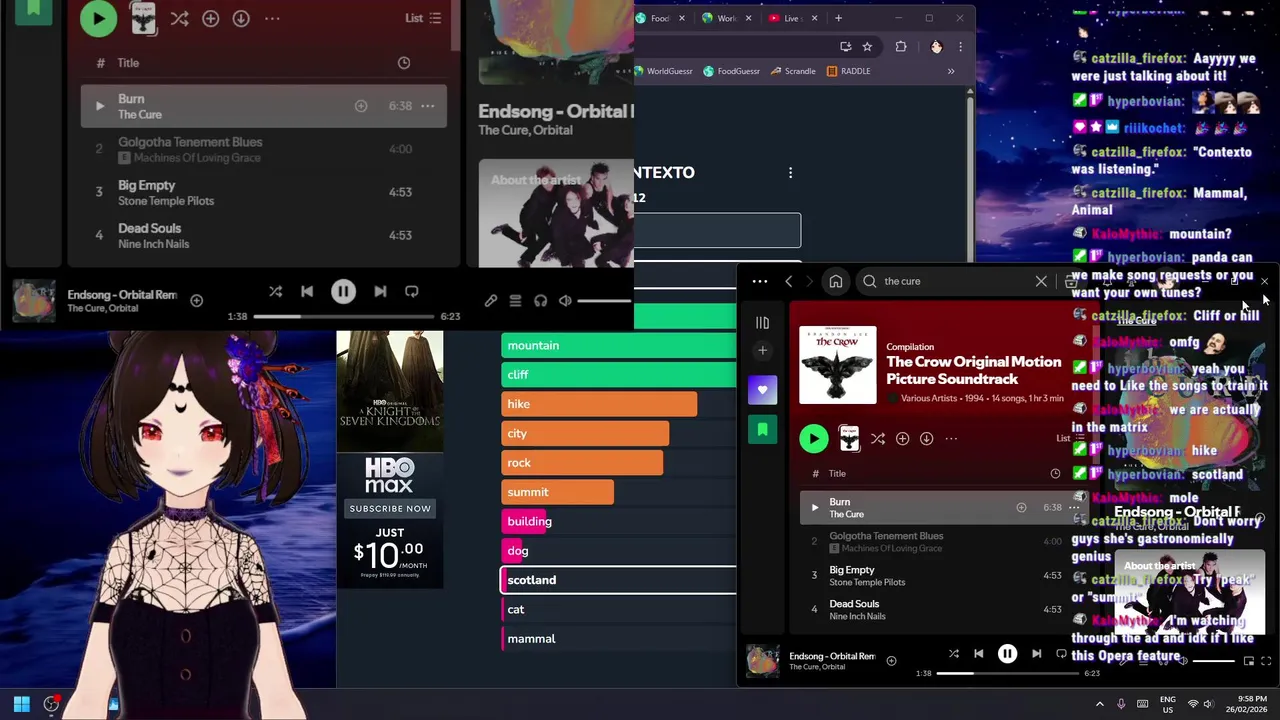Skip to next track in small Spotify player
This screenshot has width=1280, height=720.
pos(1036,654)
